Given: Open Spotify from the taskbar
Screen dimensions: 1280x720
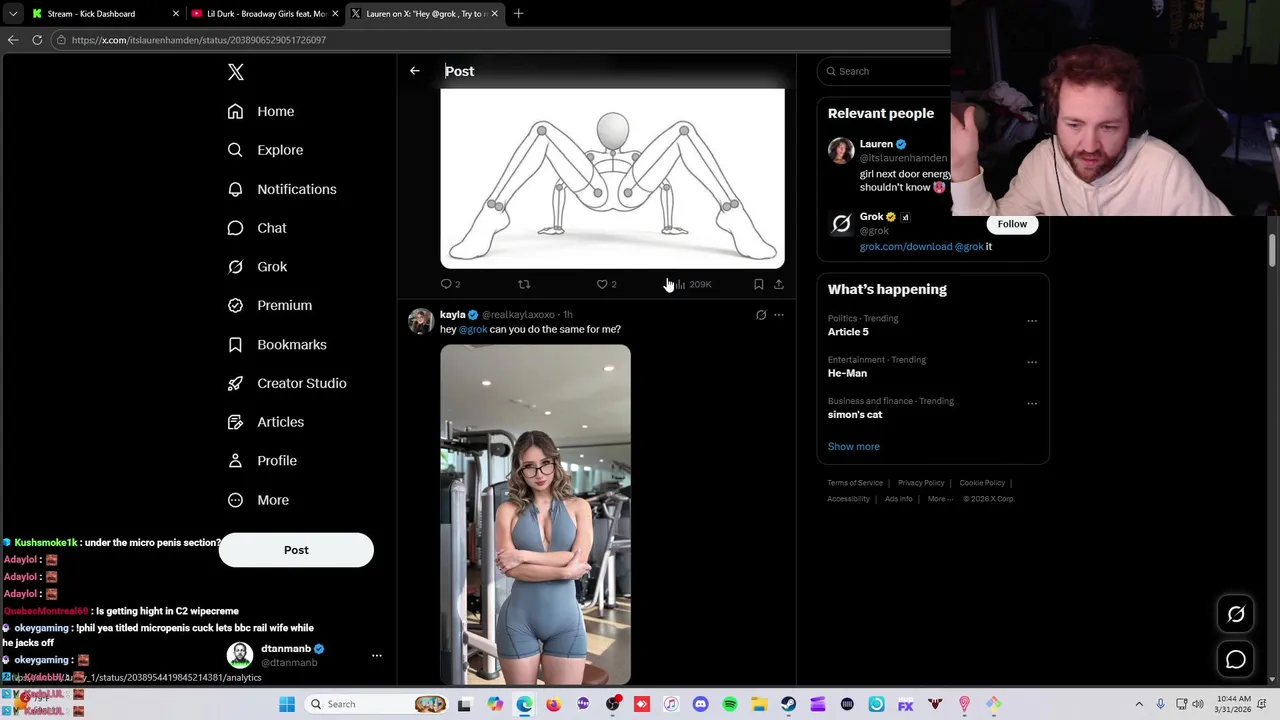Looking at the screenshot, I should point(730,704).
